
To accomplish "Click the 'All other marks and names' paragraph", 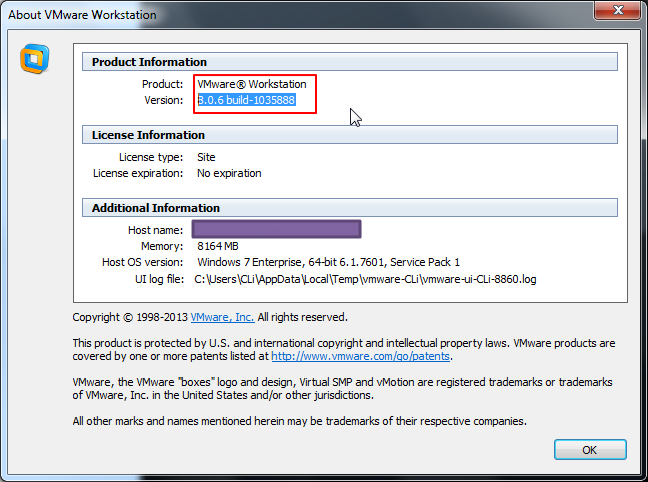I will 300,421.
